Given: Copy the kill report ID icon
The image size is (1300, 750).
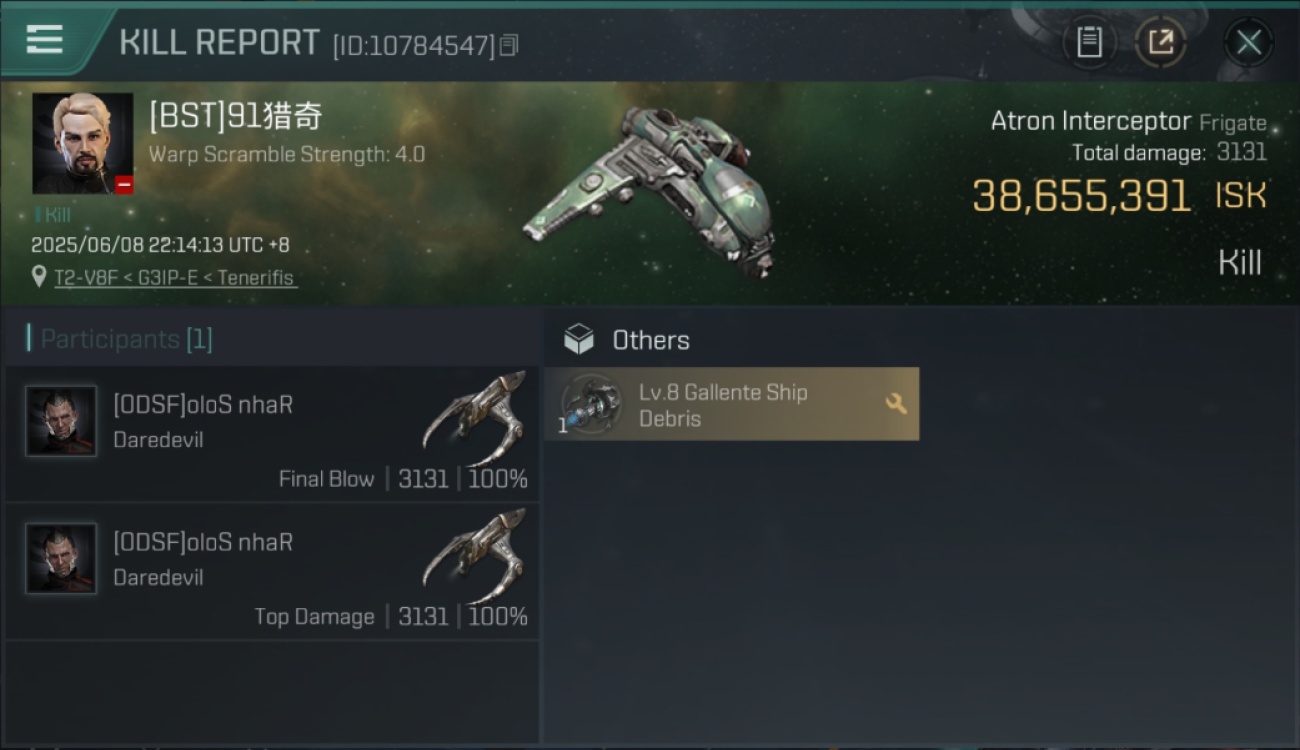Looking at the screenshot, I should point(509,45).
